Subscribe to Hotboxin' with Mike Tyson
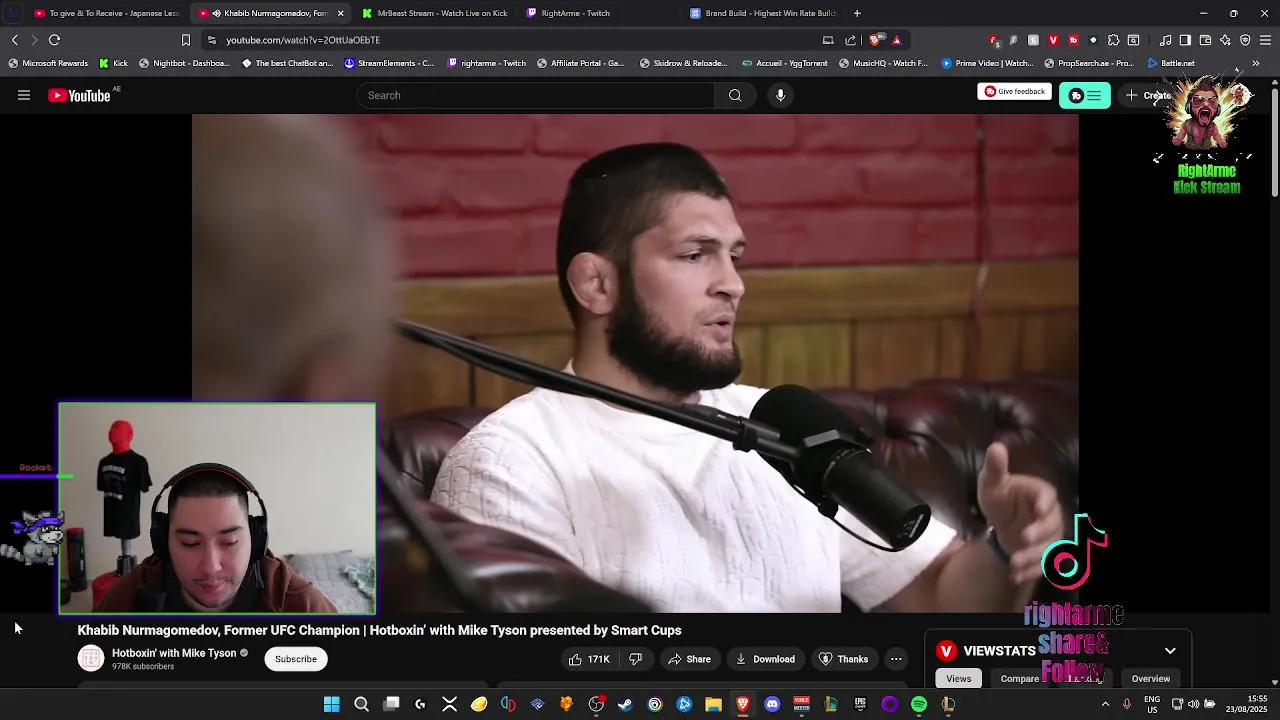This screenshot has width=1280, height=720. pyautogui.click(x=296, y=659)
